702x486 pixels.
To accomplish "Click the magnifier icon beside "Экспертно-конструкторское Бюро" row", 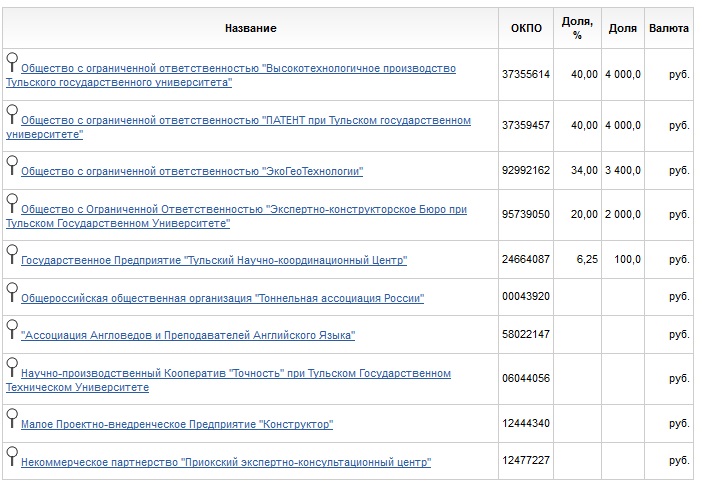I will point(11,202).
